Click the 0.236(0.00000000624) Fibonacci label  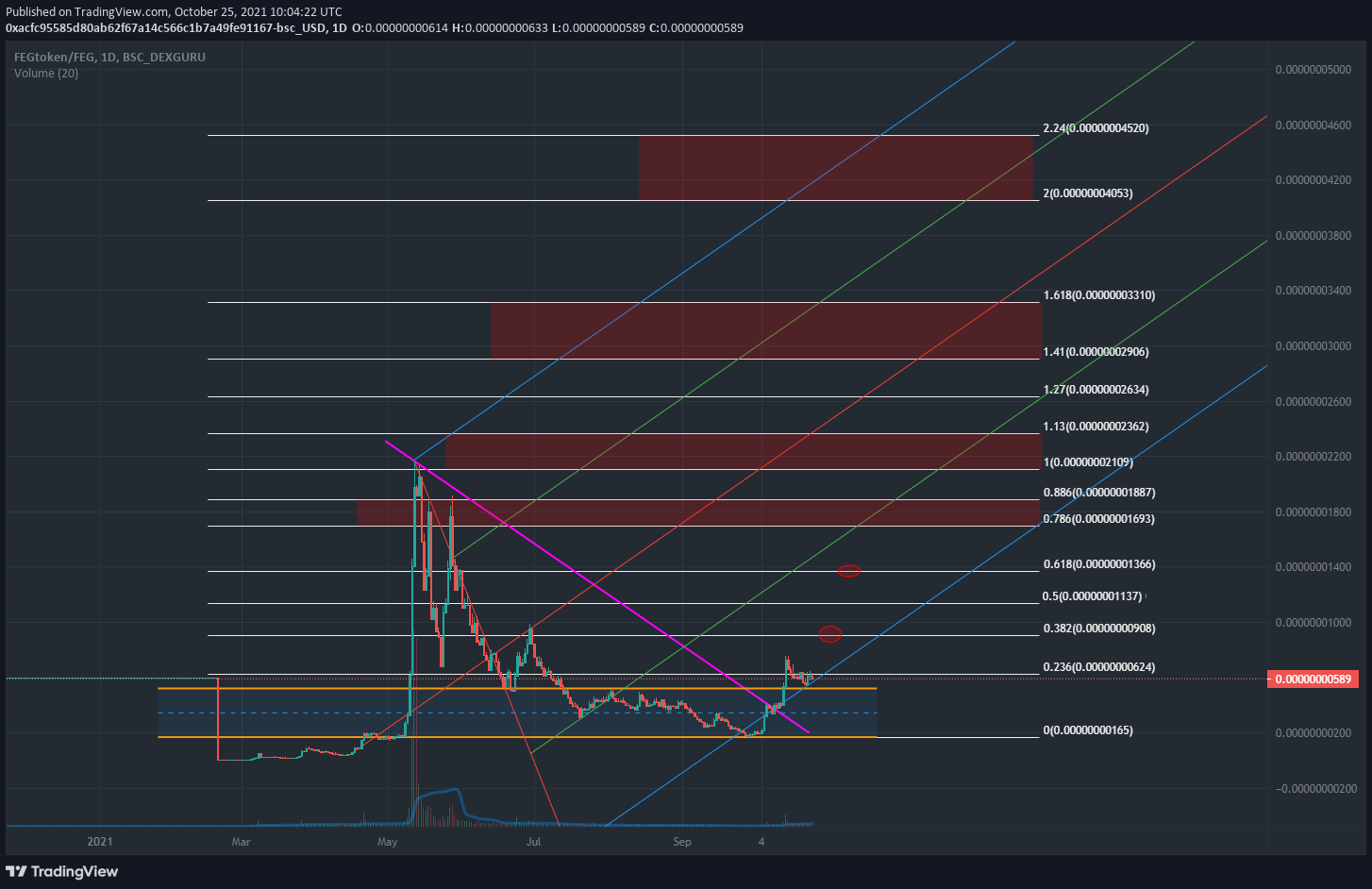coord(1099,667)
